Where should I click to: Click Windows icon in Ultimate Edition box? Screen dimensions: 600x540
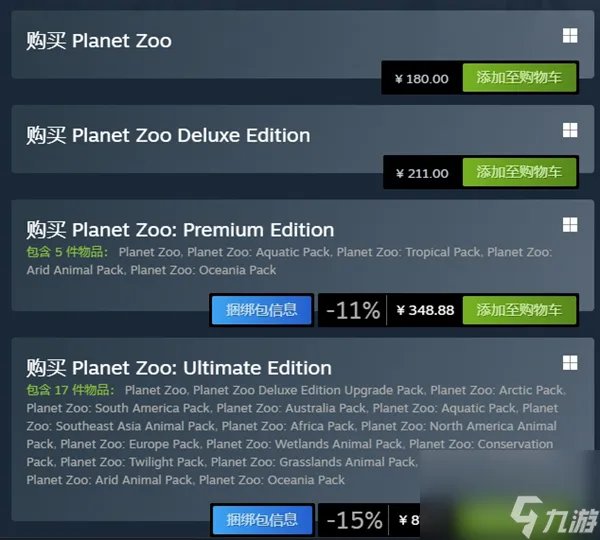(570, 362)
